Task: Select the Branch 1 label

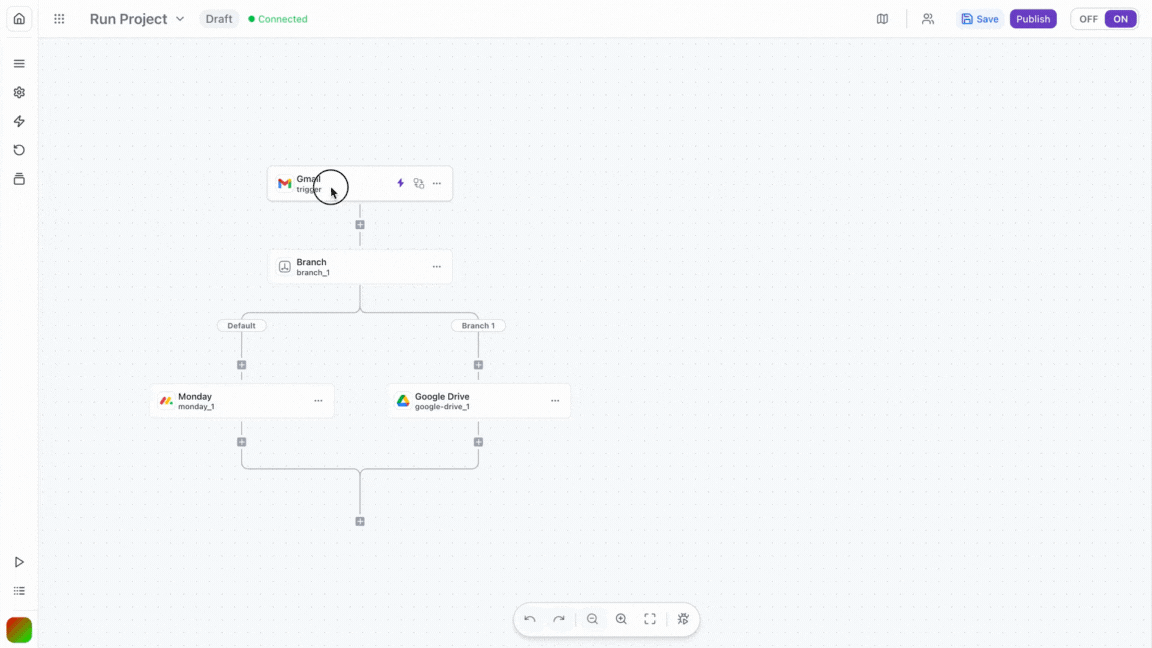Action: (478, 325)
